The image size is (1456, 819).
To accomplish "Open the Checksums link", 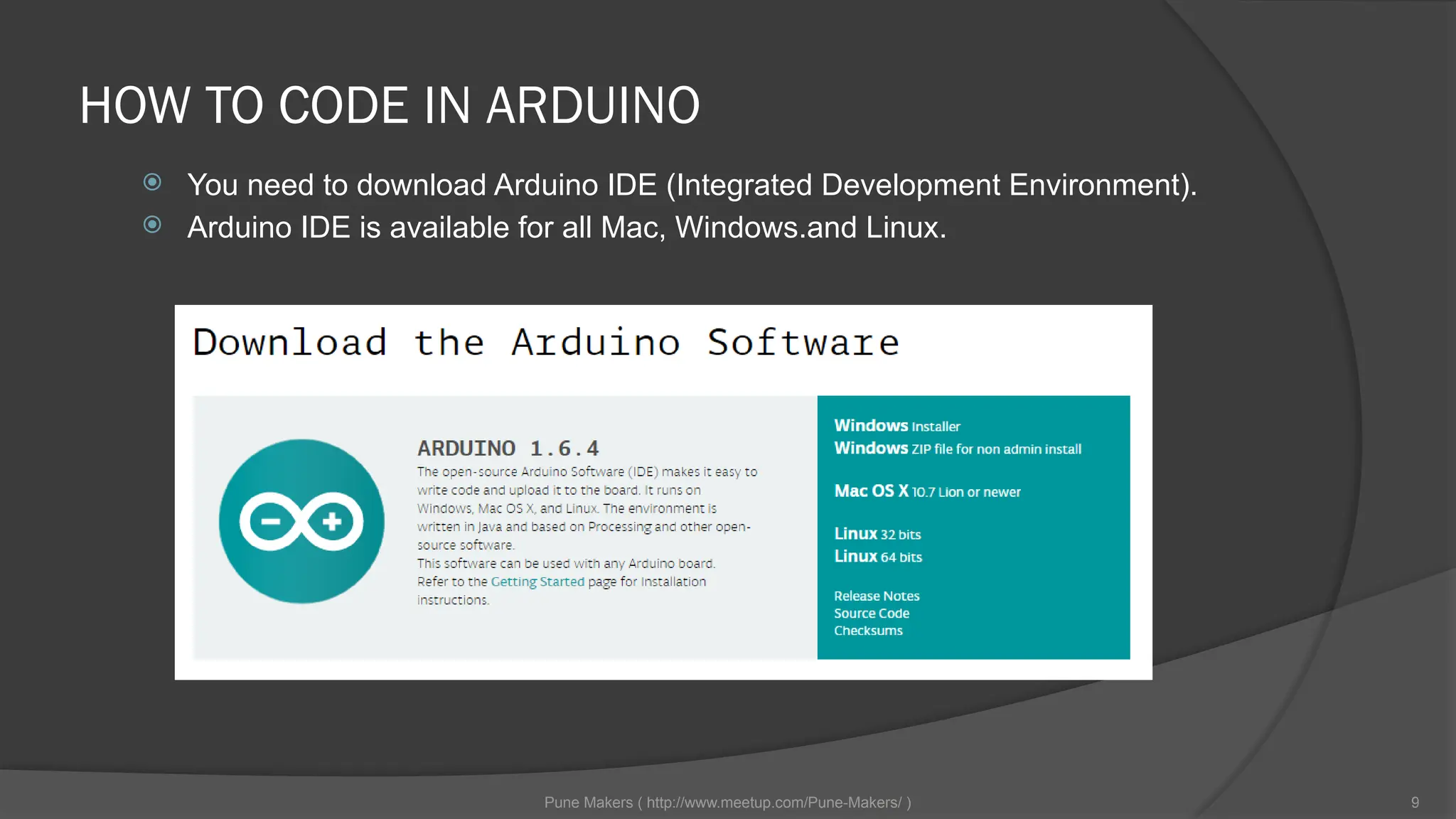I will pos(867,631).
